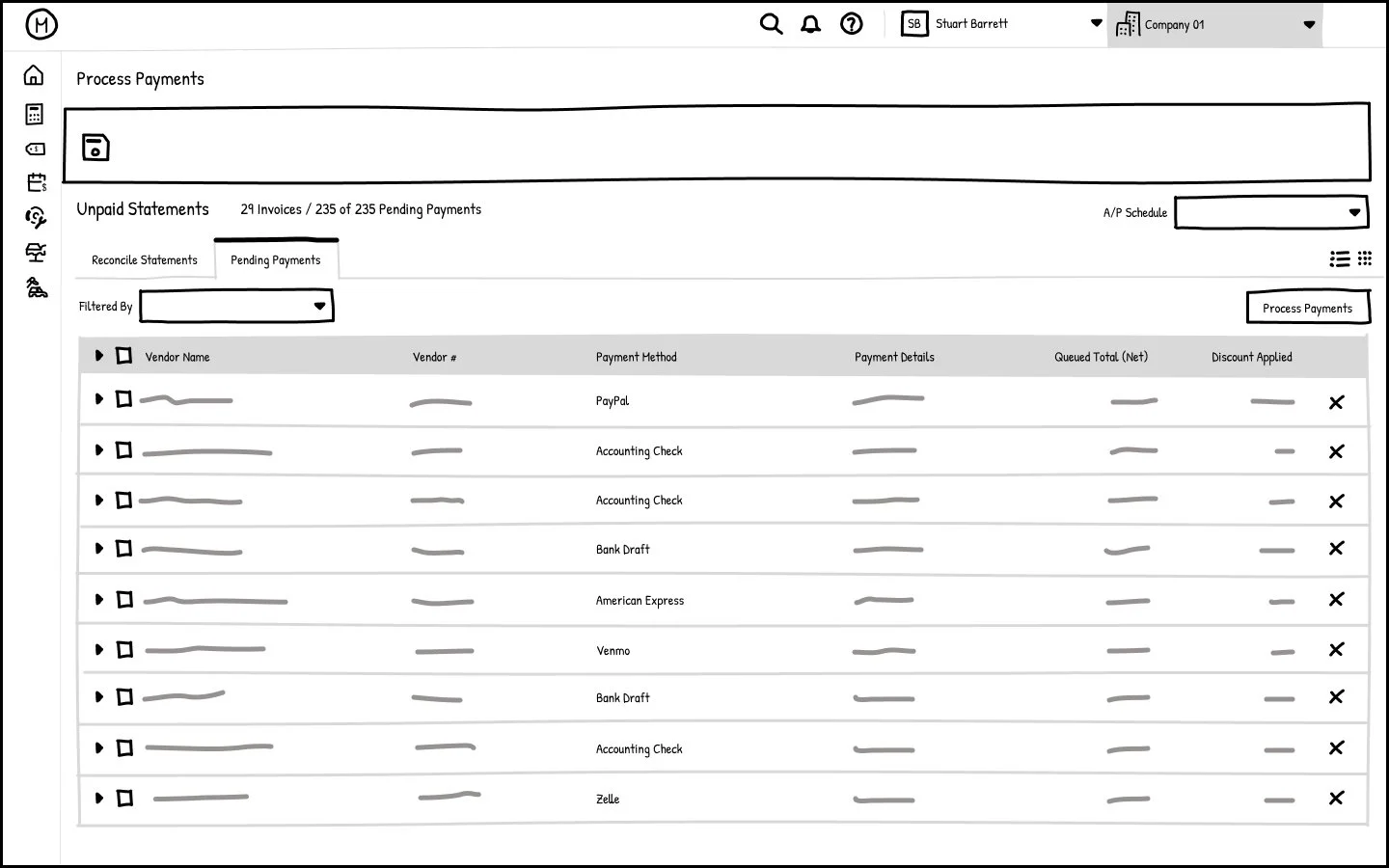
Task: Expand the American Express row
Action: 98,600
